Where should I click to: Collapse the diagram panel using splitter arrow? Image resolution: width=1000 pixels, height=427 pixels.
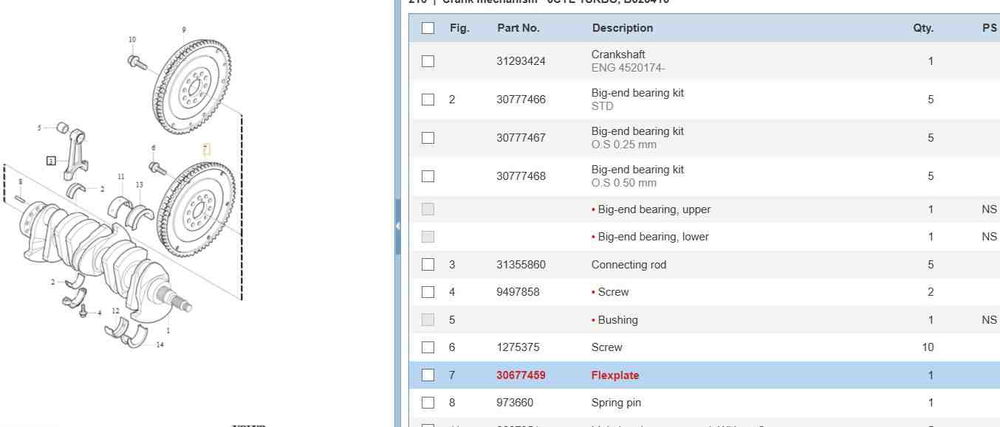397,225
